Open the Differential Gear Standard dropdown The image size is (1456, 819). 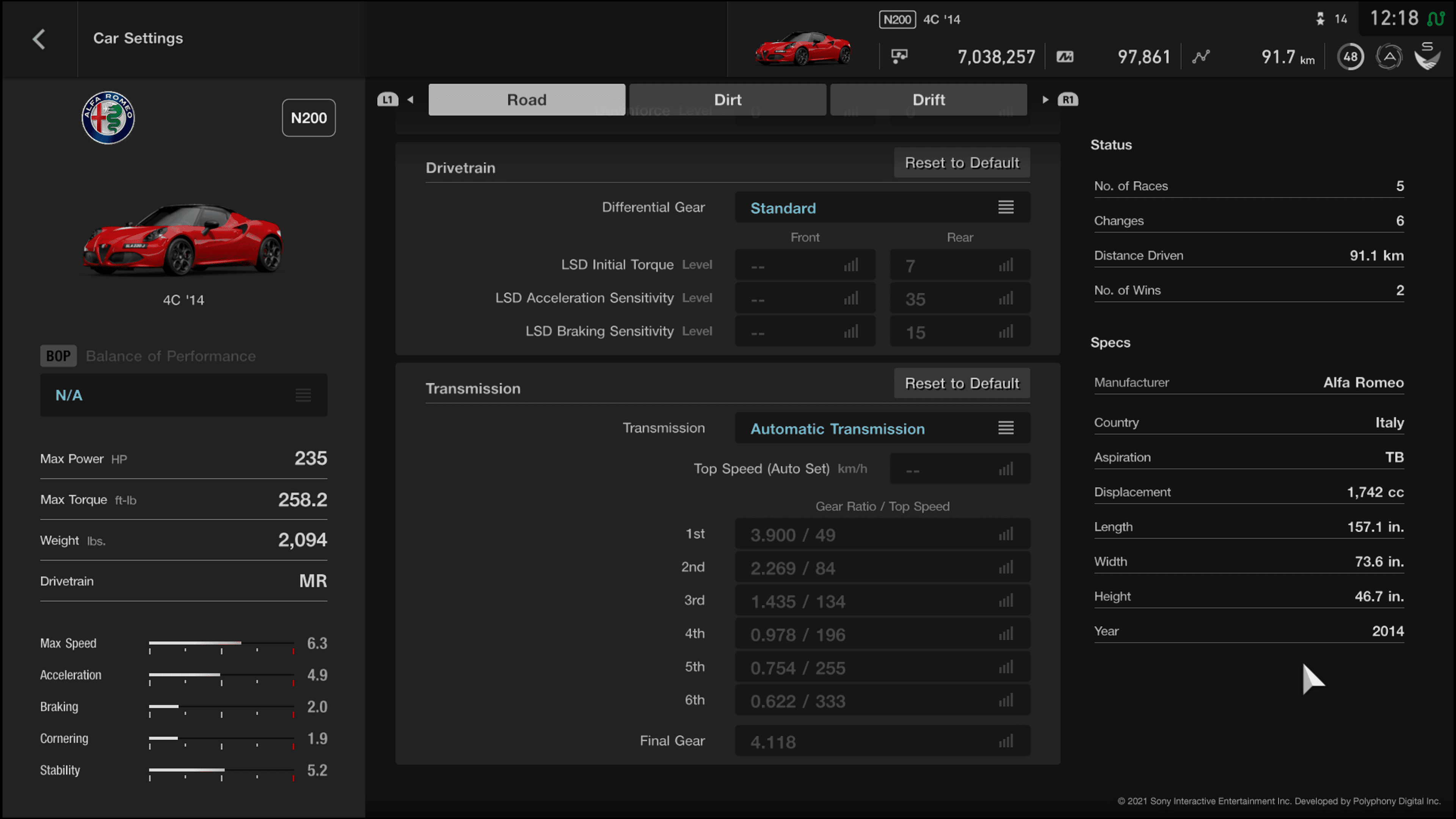point(882,207)
